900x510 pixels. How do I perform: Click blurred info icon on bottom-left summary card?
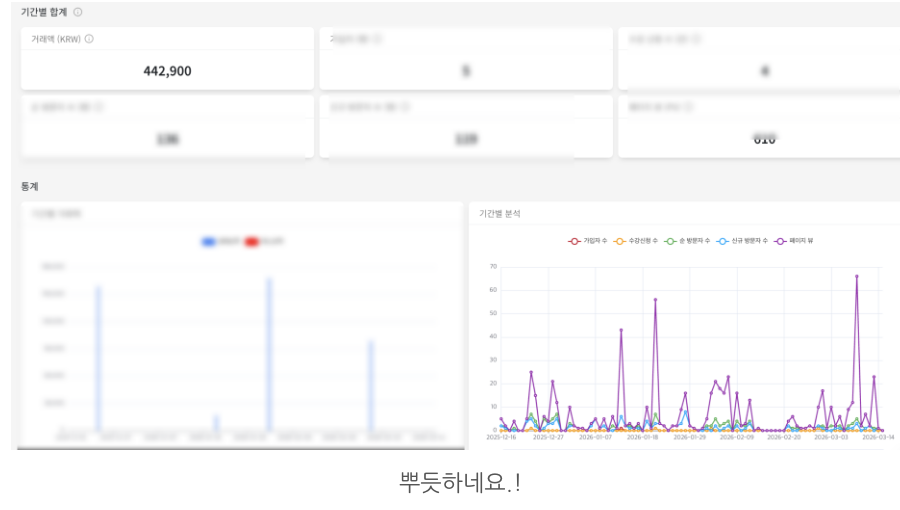coord(99,107)
